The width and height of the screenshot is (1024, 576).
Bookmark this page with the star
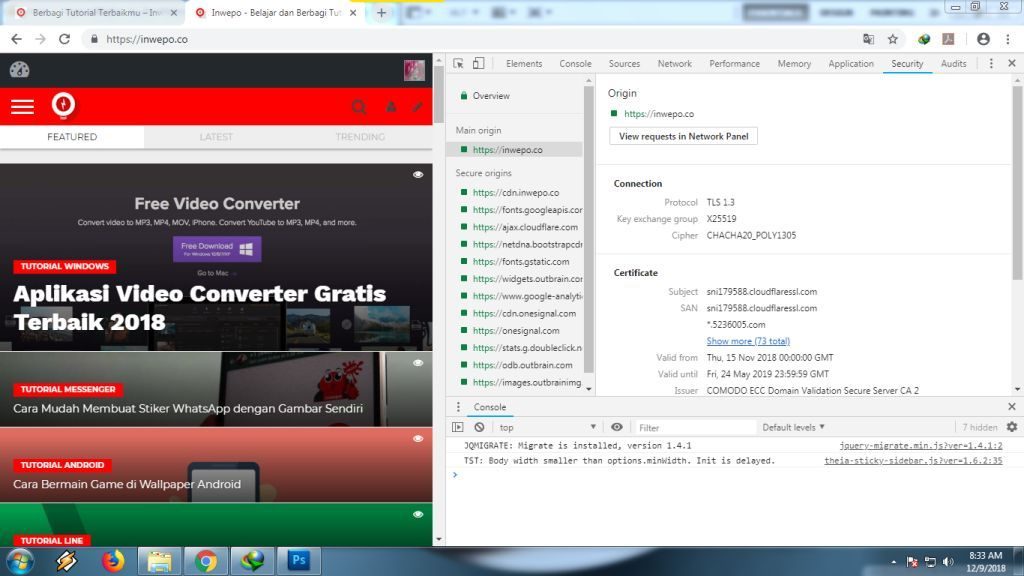[893, 39]
